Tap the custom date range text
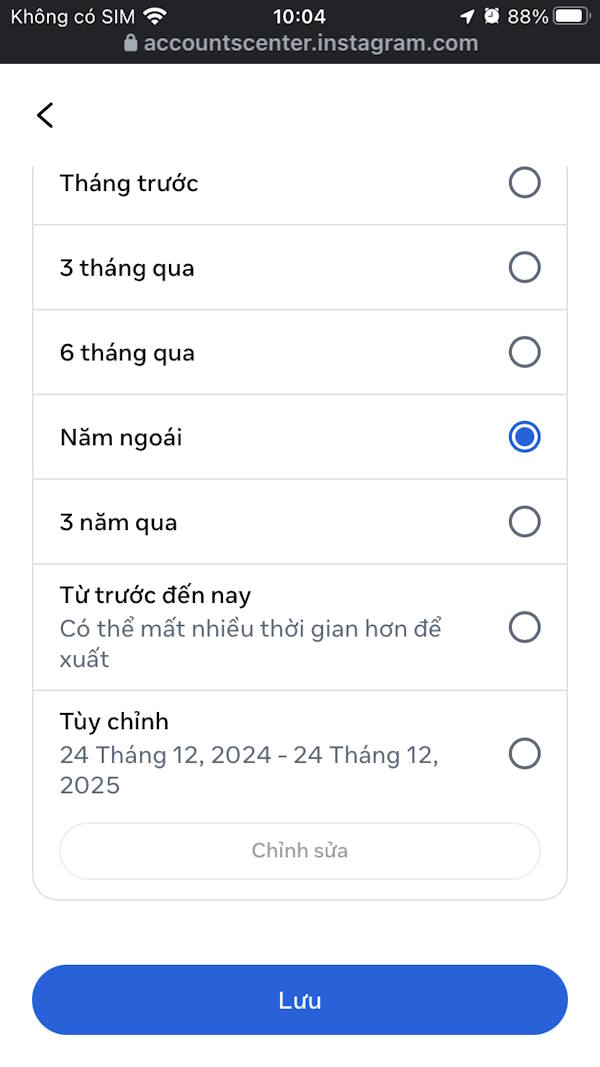The height and width of the screenshot is (1067, 600). (249, 770)
